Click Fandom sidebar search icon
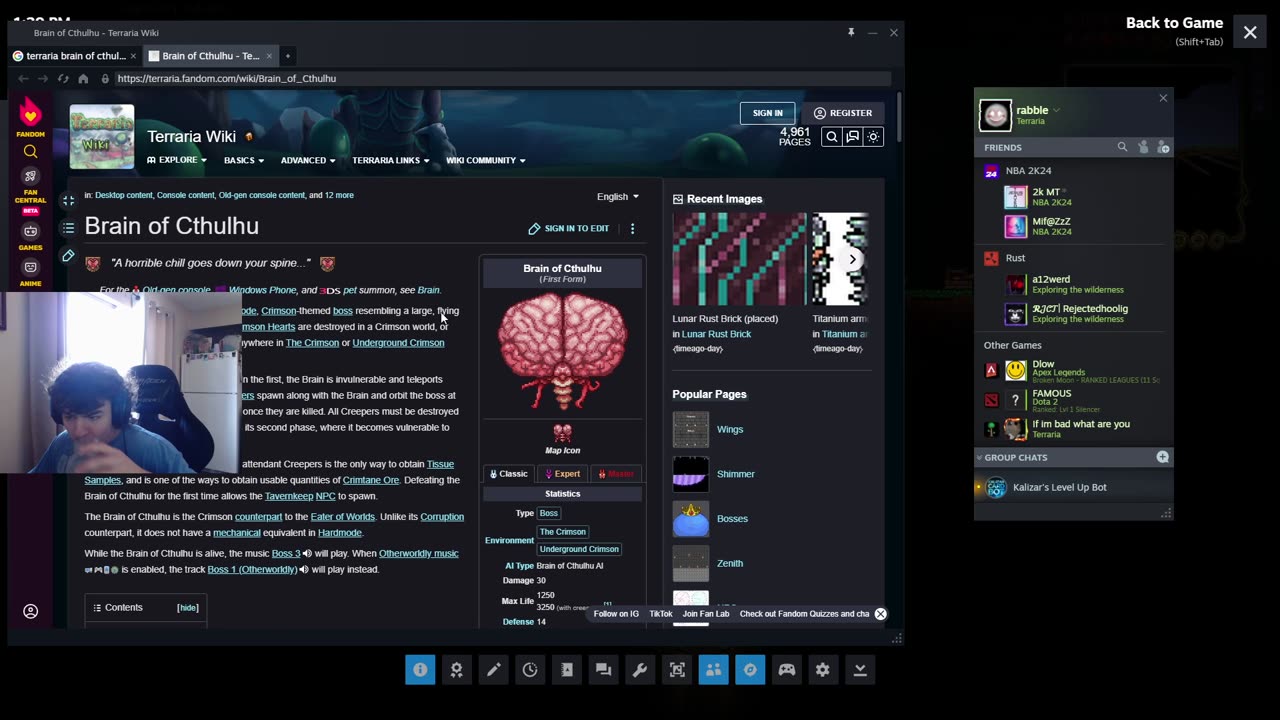 click(30, 152)
